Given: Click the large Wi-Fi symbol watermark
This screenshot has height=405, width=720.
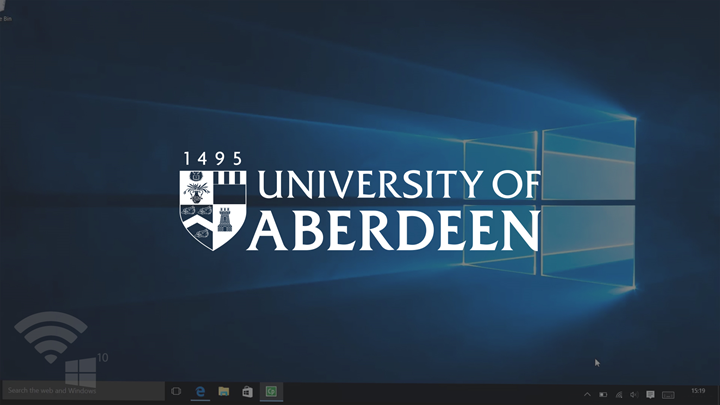Looking at the screenshot, I should 52,336.
